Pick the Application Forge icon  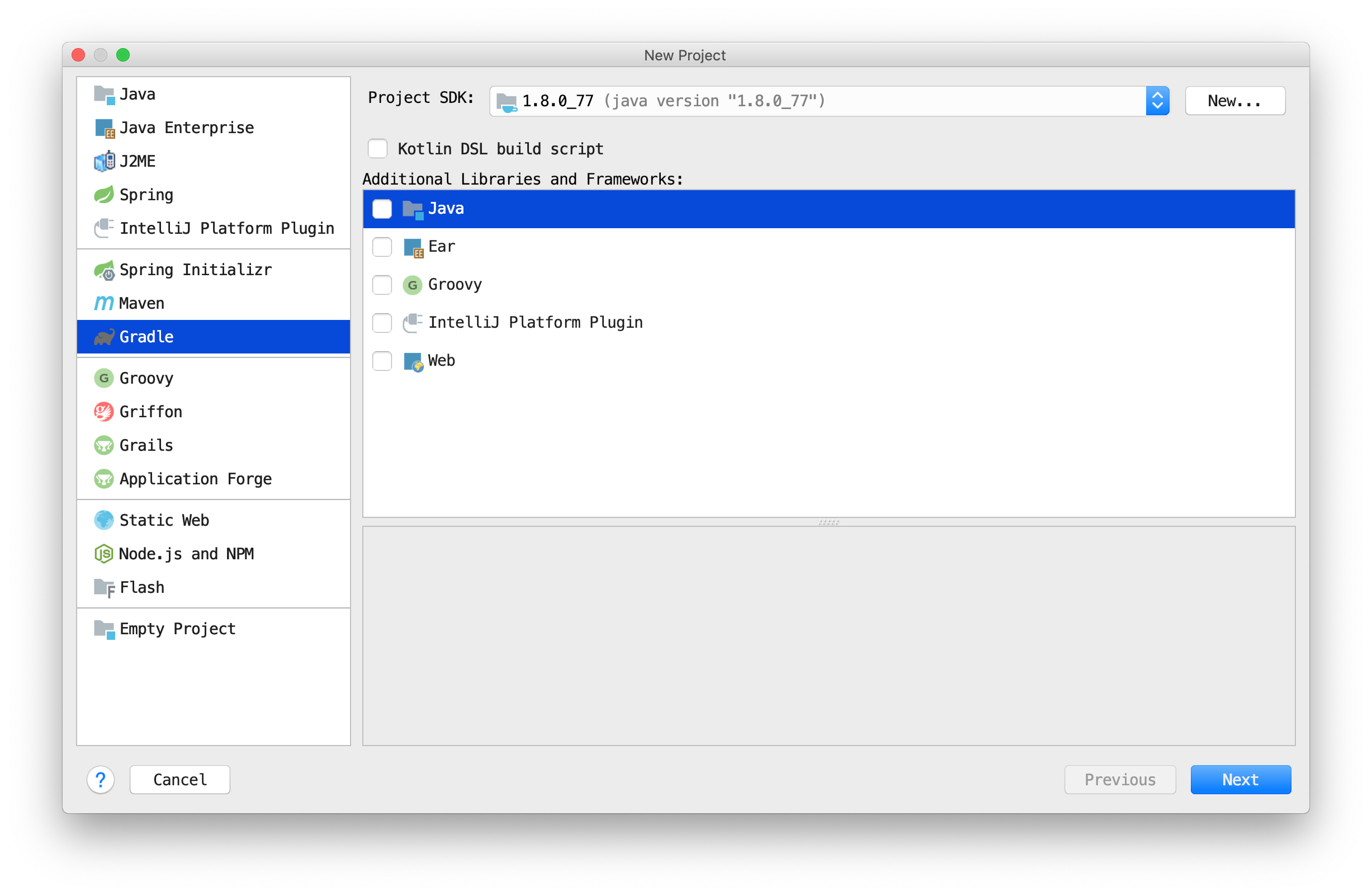(105, 479)
